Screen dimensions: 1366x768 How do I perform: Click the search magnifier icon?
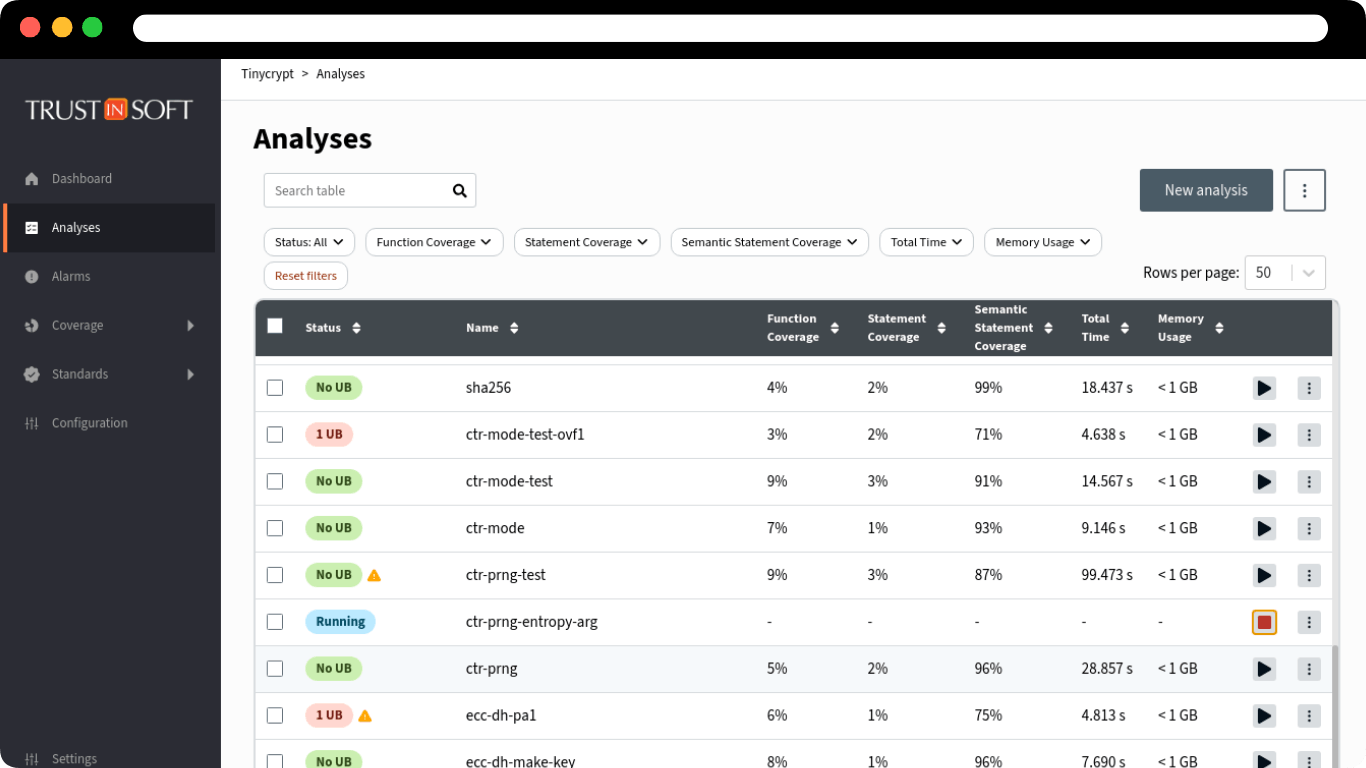click(x=460, y=191)
